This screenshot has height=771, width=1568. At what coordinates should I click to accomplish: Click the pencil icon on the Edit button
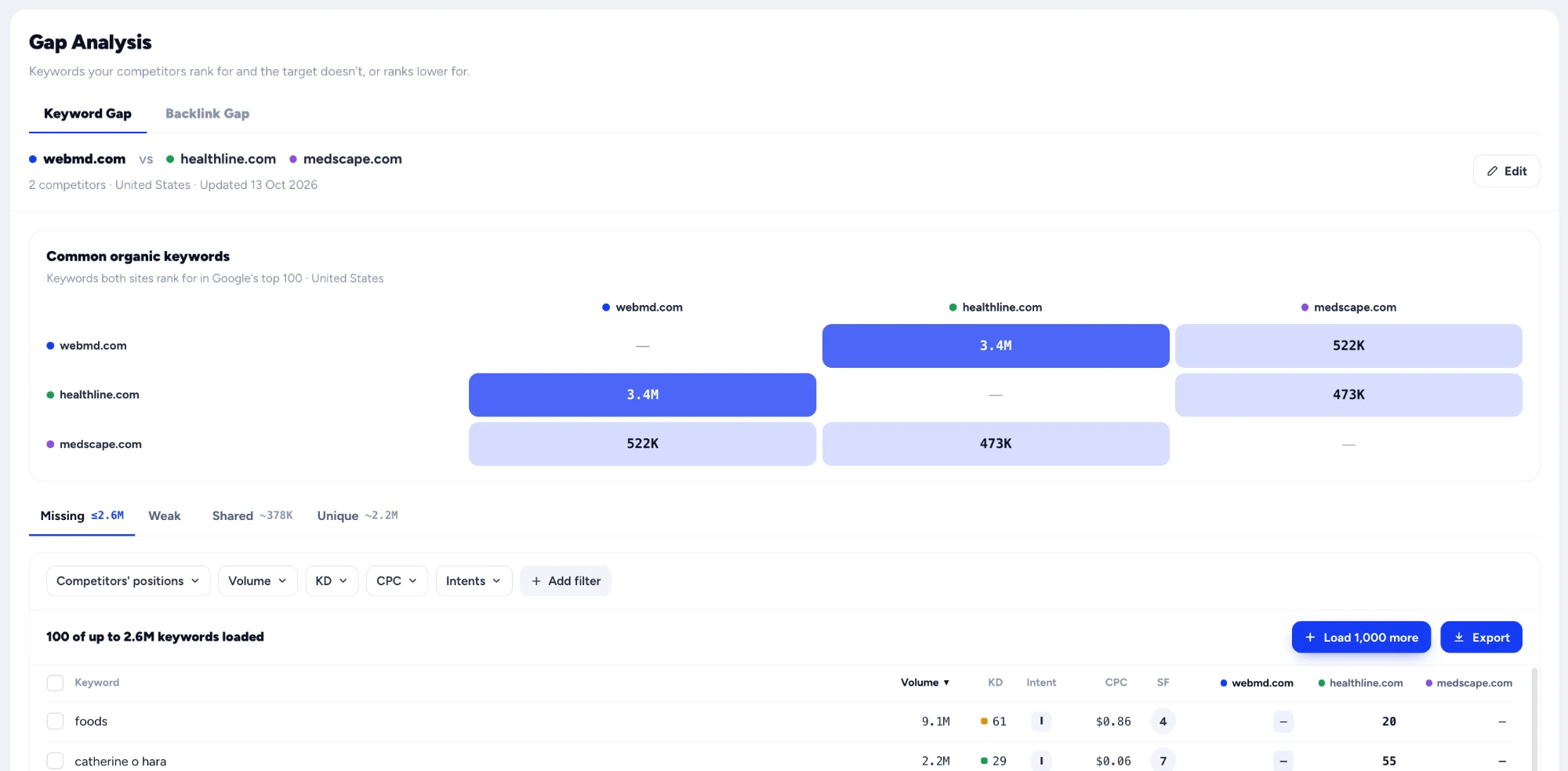click(x=1492, y=171)
